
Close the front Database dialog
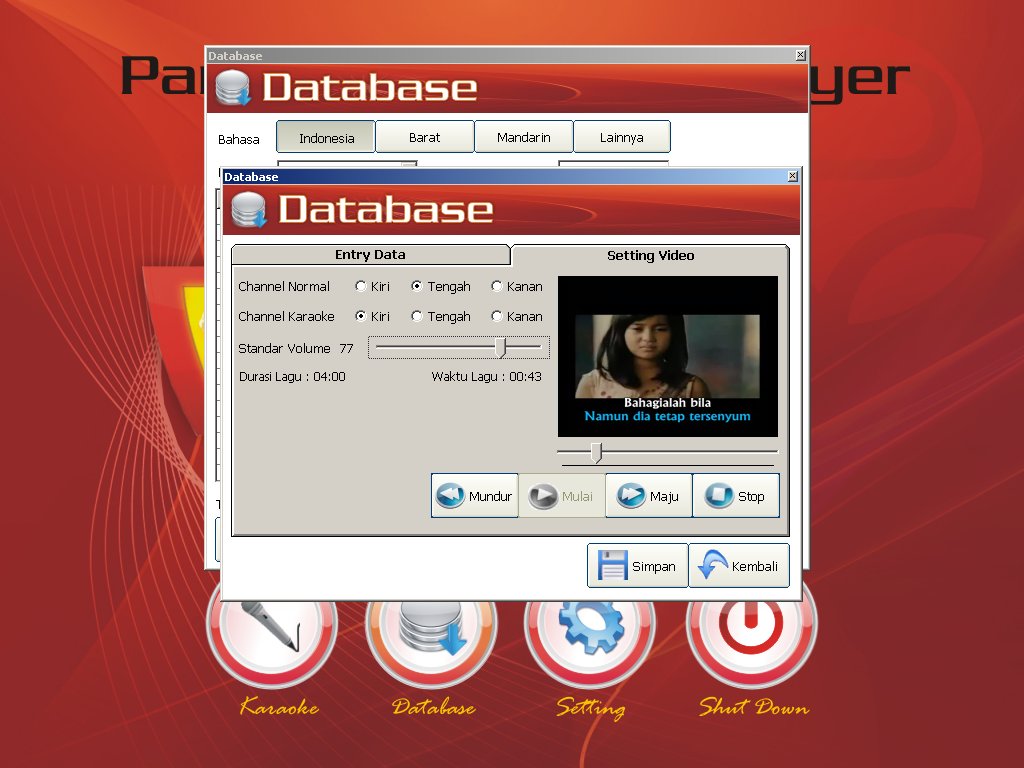(x=792, y=176)
